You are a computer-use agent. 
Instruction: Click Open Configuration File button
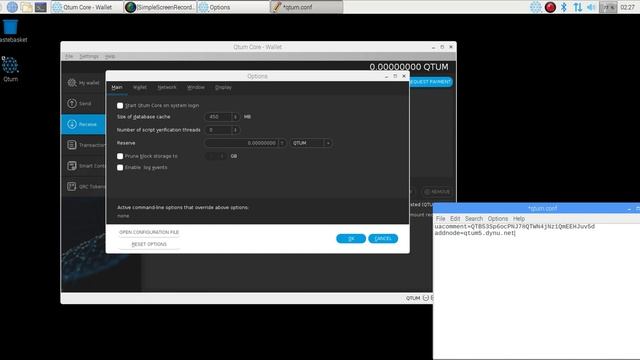tap(149, 232)
